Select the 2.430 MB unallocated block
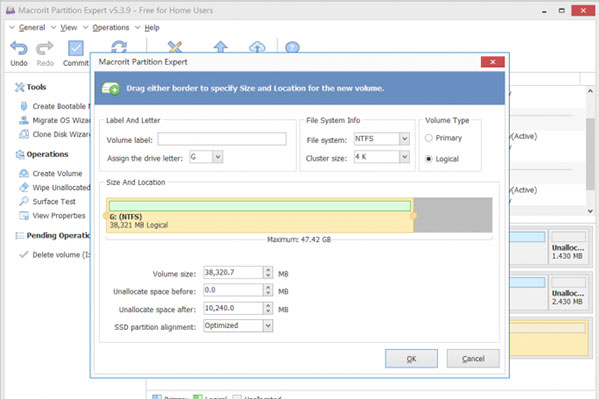The height and width of the screenshot is (399, 600). pyautogui.click(x=568, y=292)
